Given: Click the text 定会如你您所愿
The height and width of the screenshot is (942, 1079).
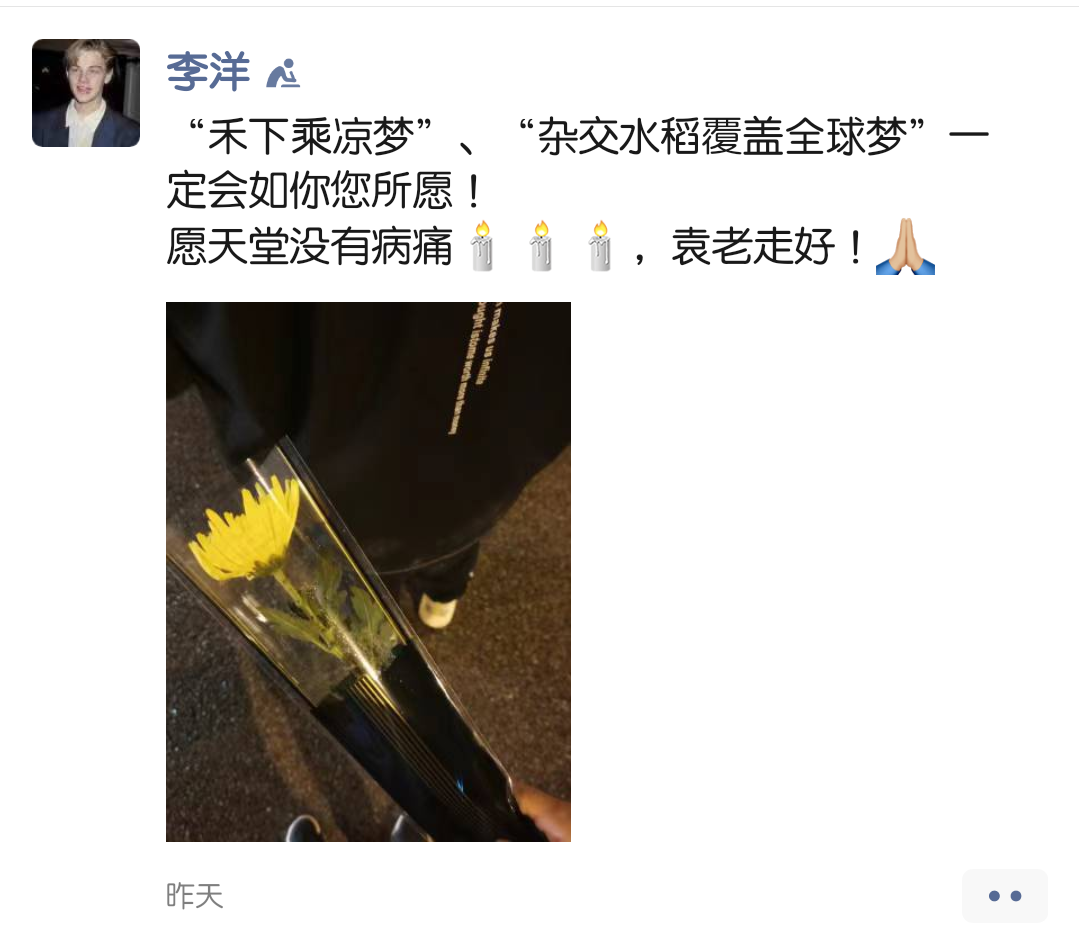Looking at the screenshot, I should pos(310,191).
